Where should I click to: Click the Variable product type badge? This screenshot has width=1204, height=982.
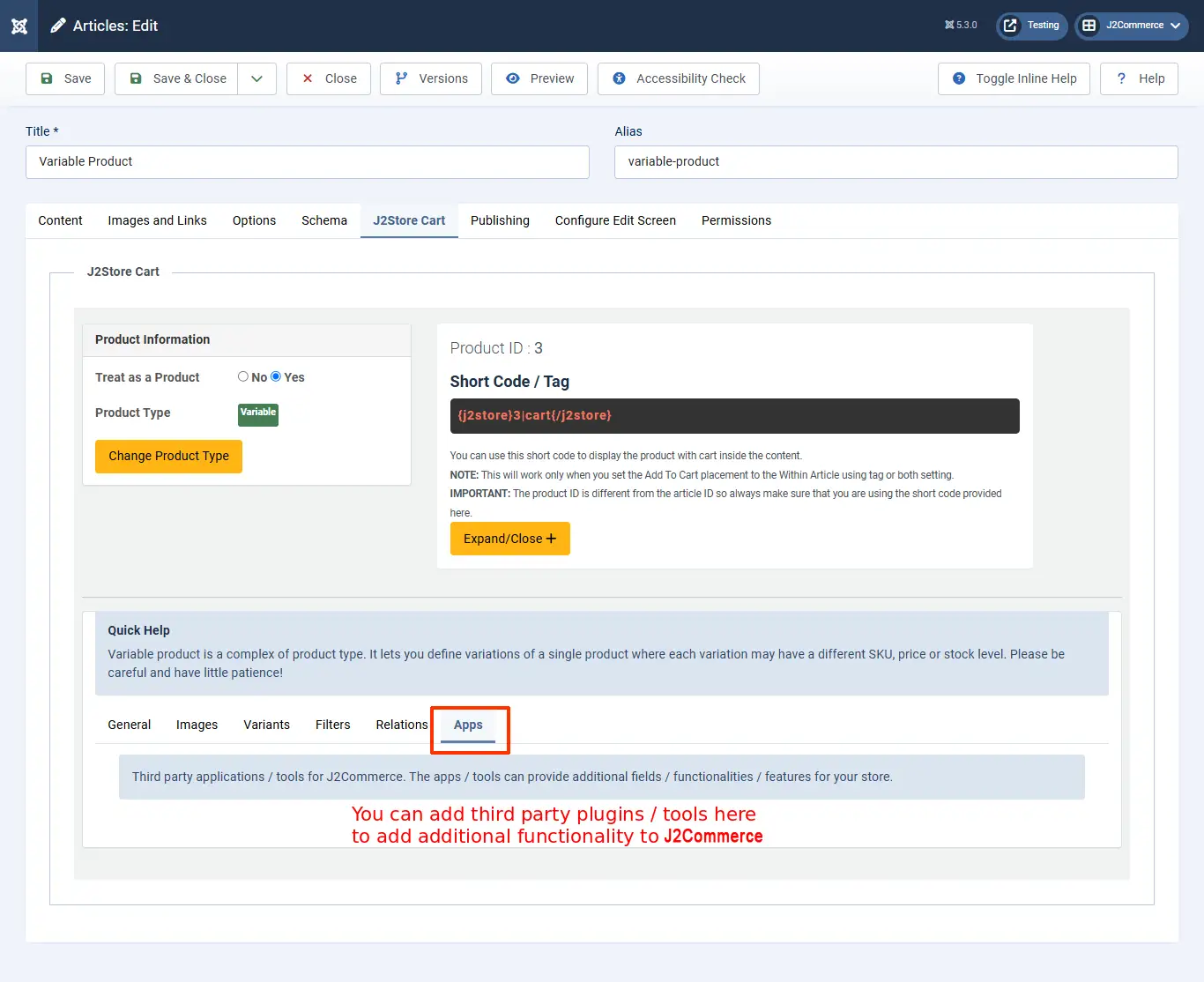coord(258,414)
